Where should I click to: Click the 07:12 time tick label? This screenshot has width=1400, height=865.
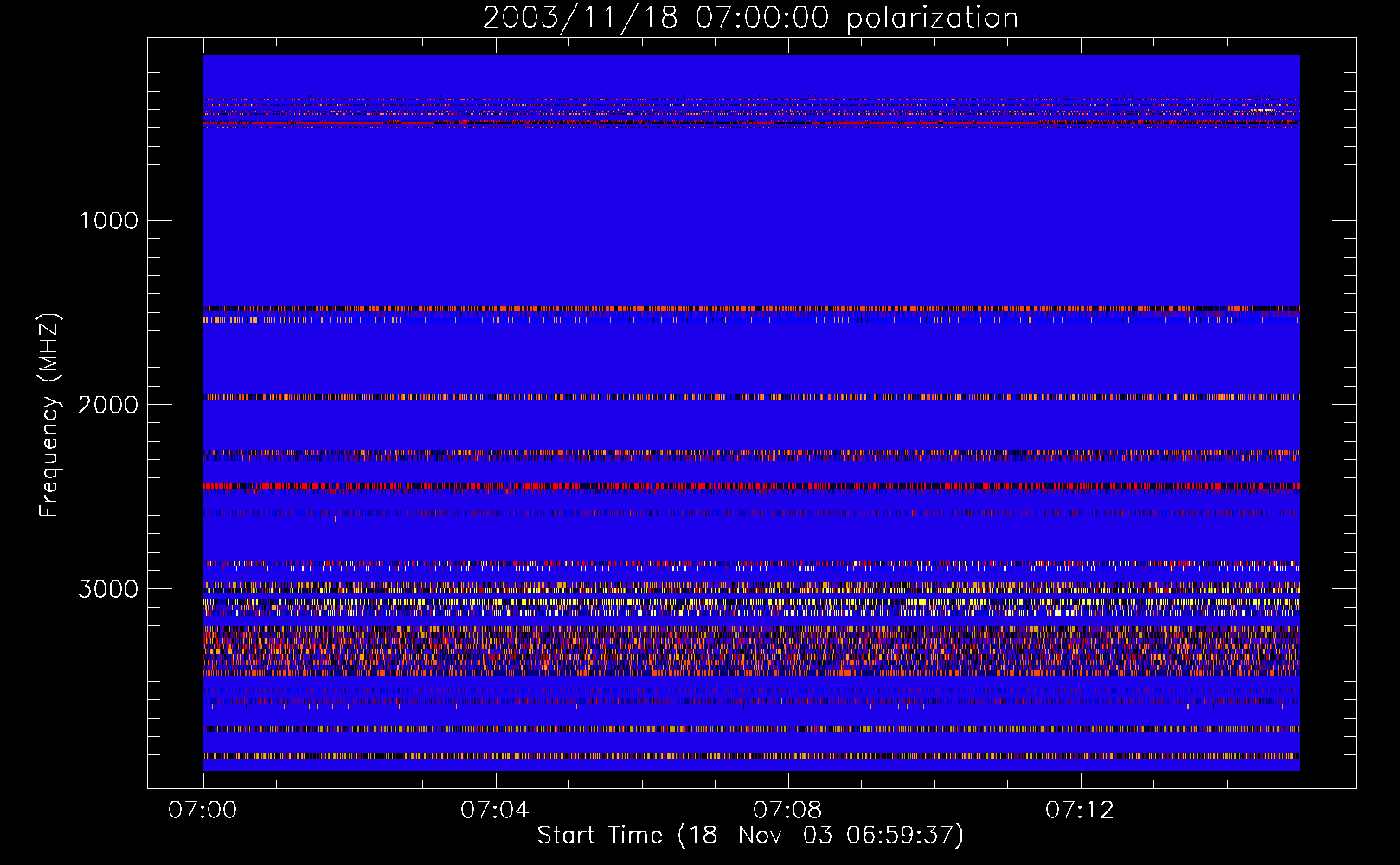click(1080, 811)
